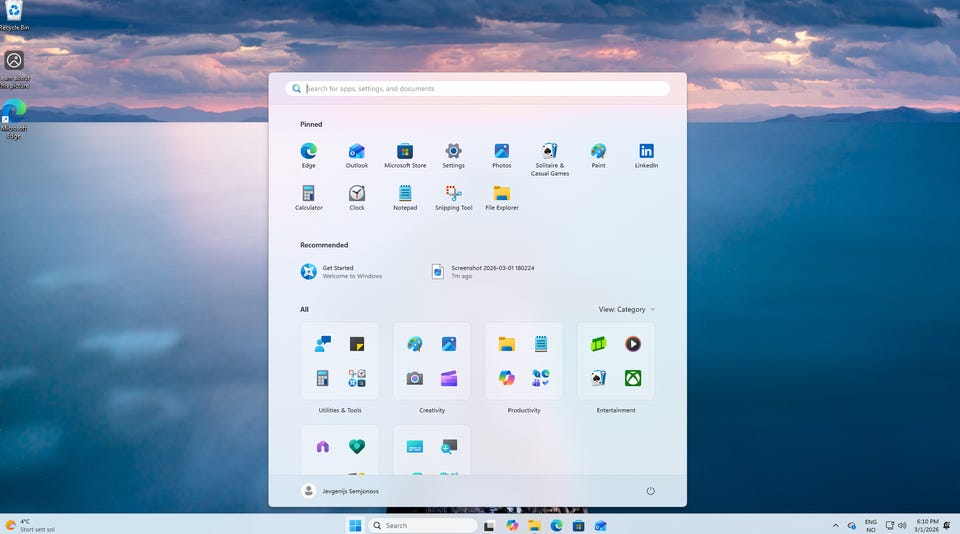Launch Clipchamp in the Creativity category
Viewport: 960px width, 534px height.
pos(449,378)
